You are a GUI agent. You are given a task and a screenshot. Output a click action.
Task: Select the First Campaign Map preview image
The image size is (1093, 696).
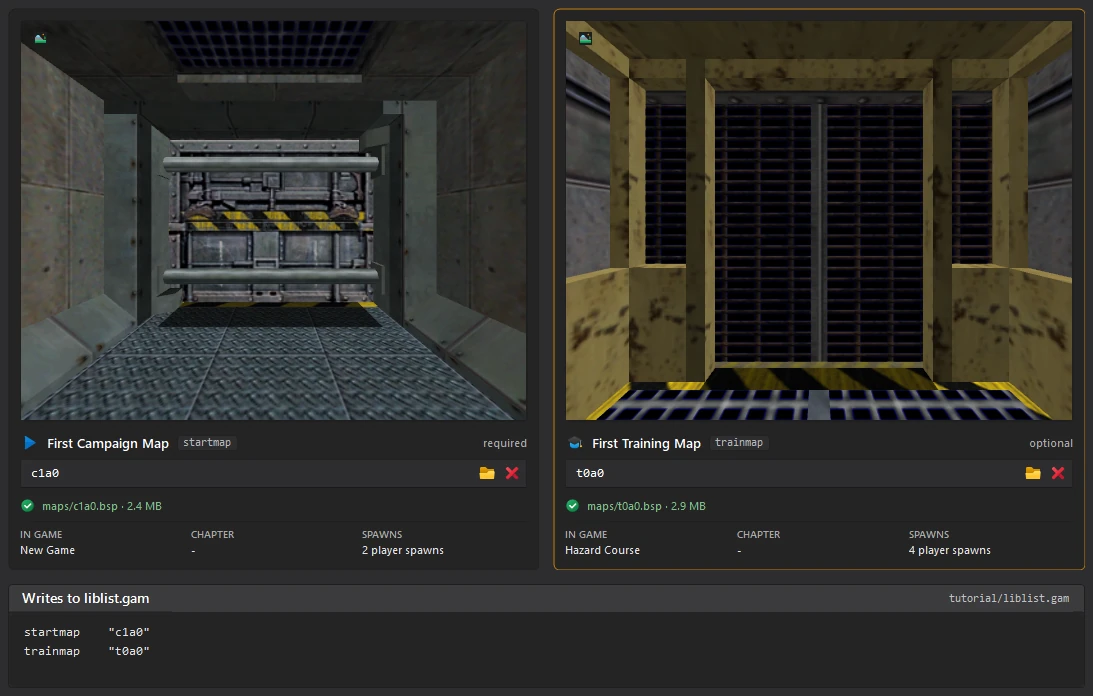pyautogui.click(x=273, y=220)
